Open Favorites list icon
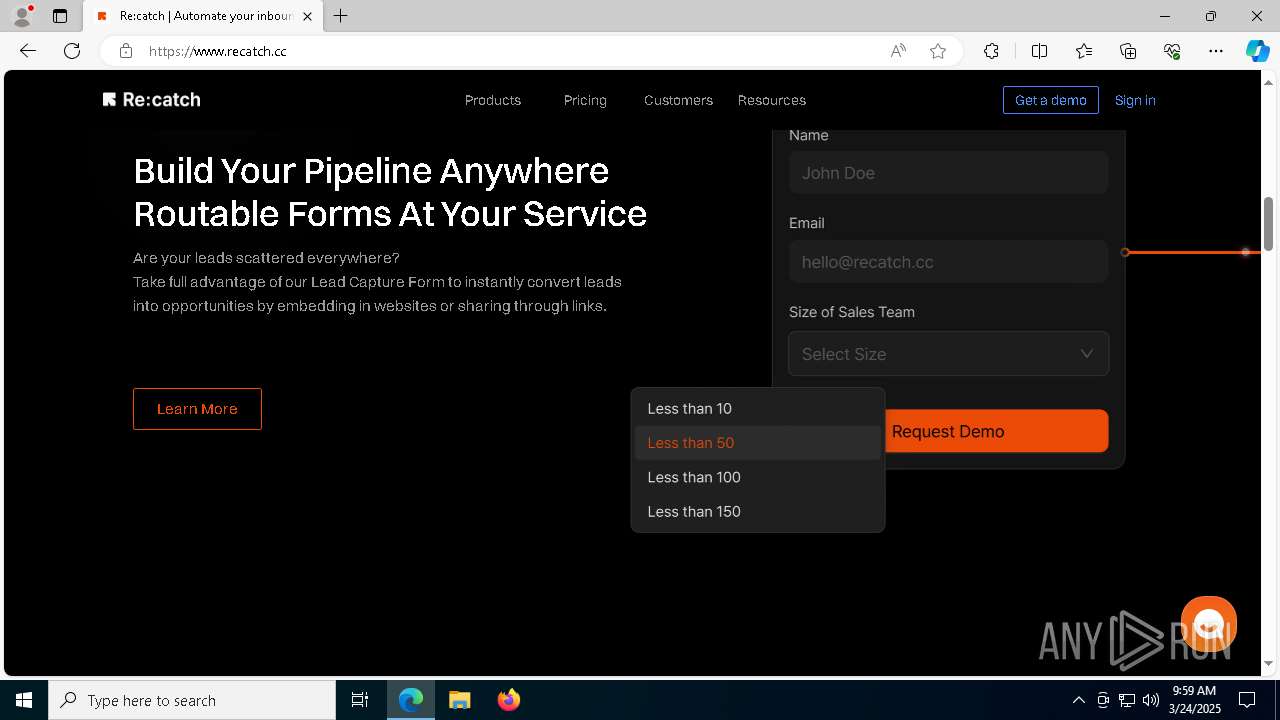 click(x=1084, y=51)
